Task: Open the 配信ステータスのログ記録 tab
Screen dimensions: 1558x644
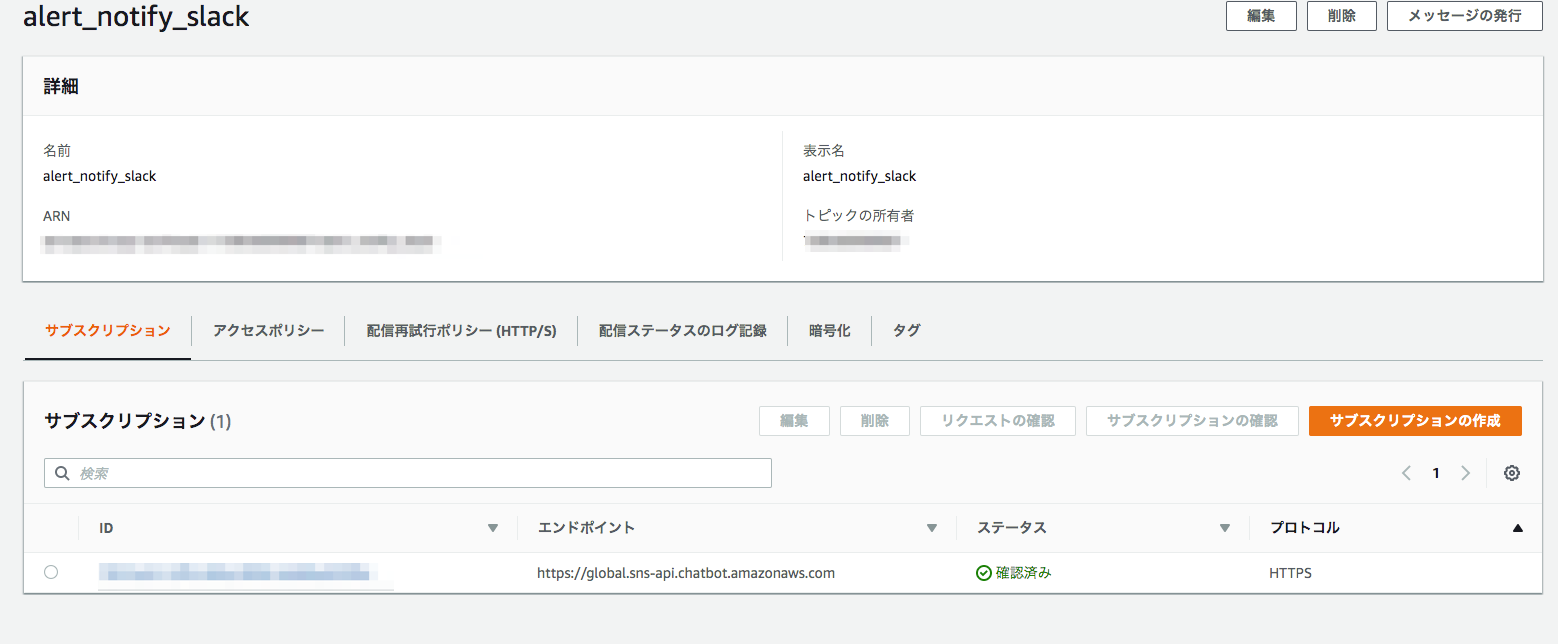Action: coord(682,330)
